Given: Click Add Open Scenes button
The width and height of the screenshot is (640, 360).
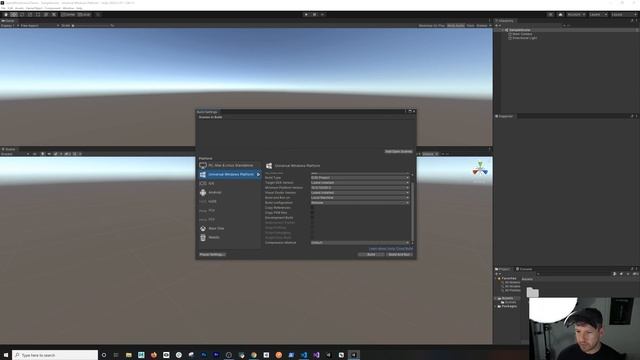Looking at the screenshot, I should [398, 151].
